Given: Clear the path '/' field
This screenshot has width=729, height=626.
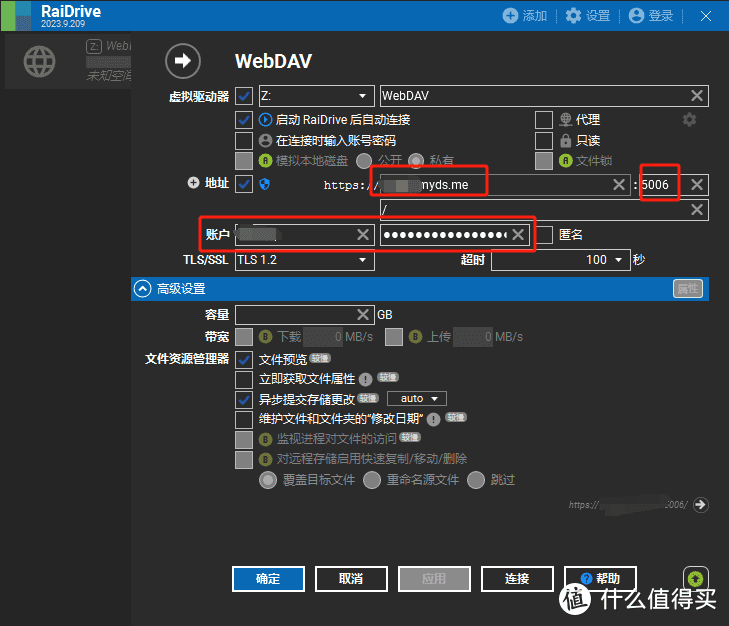Looking at the screenshot, I should (x=696, y=210).
